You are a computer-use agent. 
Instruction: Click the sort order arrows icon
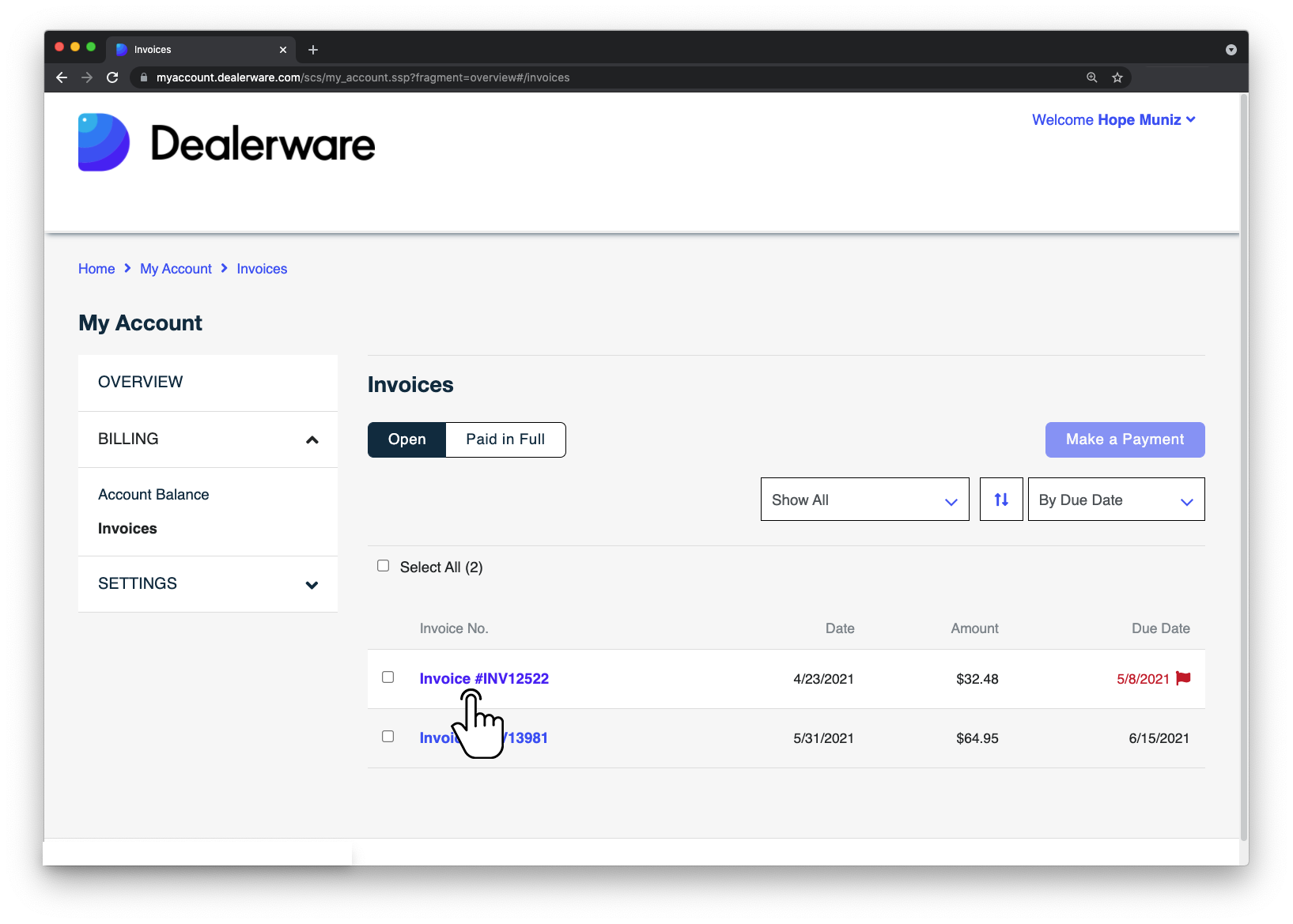1001,499
